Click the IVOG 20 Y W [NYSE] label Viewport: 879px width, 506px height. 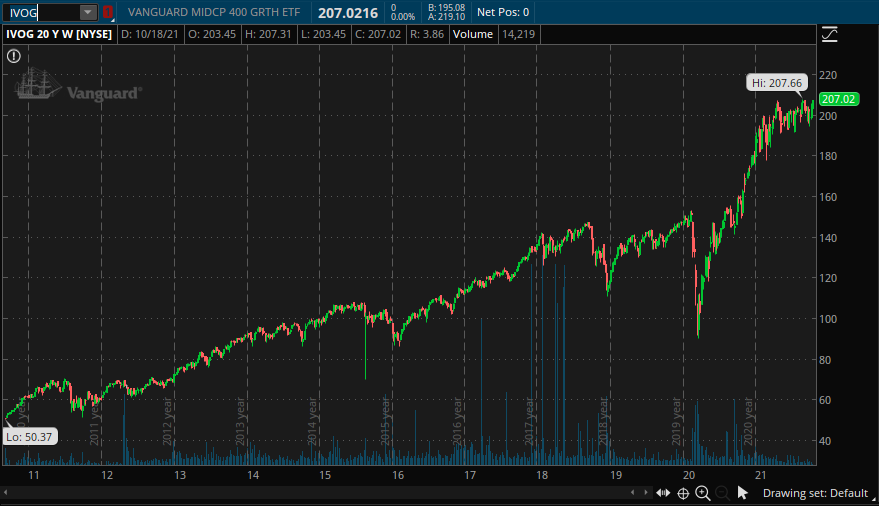pos(59,34)
